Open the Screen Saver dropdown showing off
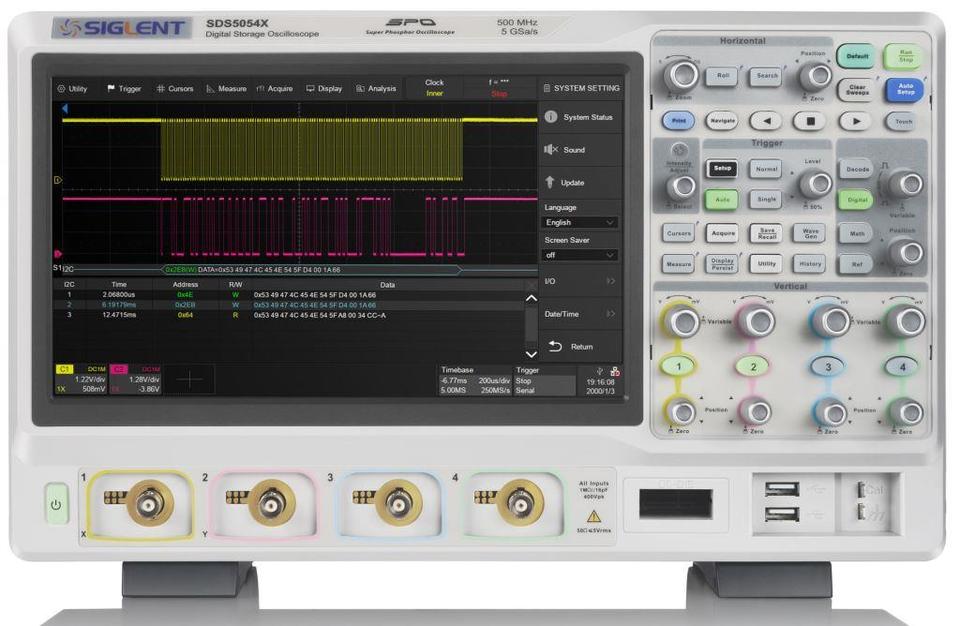The height and width of the screenshot is (626, 960). tap(580, 255)
